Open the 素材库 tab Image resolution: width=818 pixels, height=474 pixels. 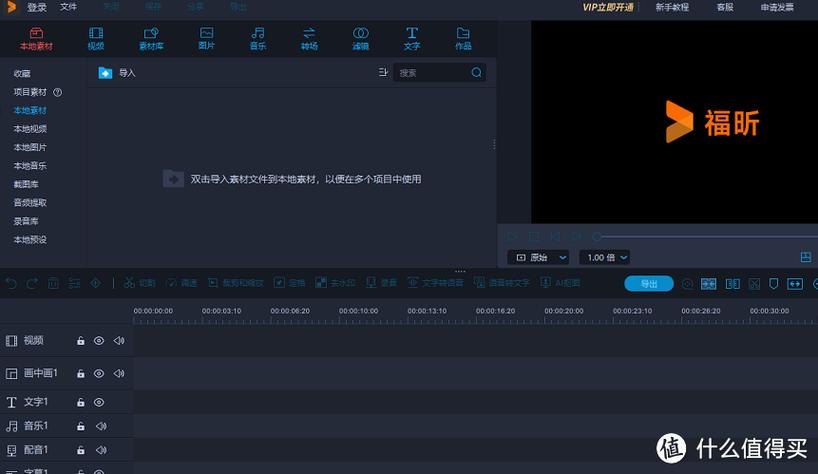tap(151, 39)
